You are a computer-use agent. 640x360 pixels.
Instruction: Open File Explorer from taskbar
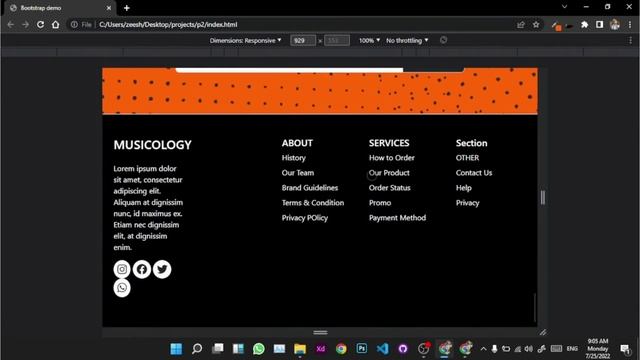(x=300, y=349)
